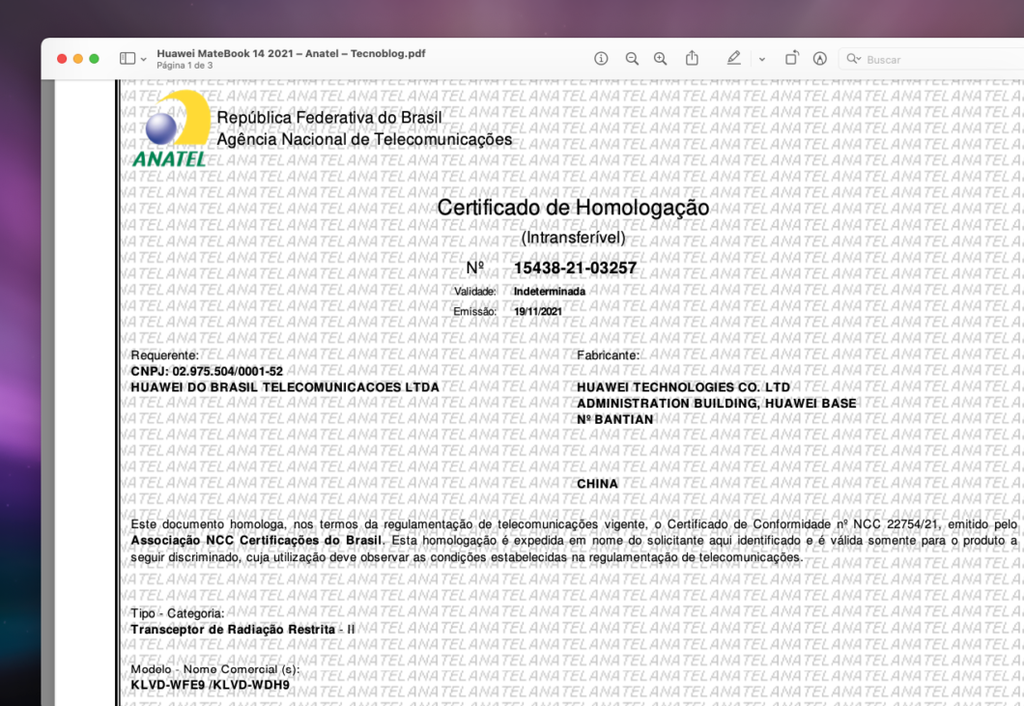
Task: Click the 'Fabricante:' label
Action: 608,355
